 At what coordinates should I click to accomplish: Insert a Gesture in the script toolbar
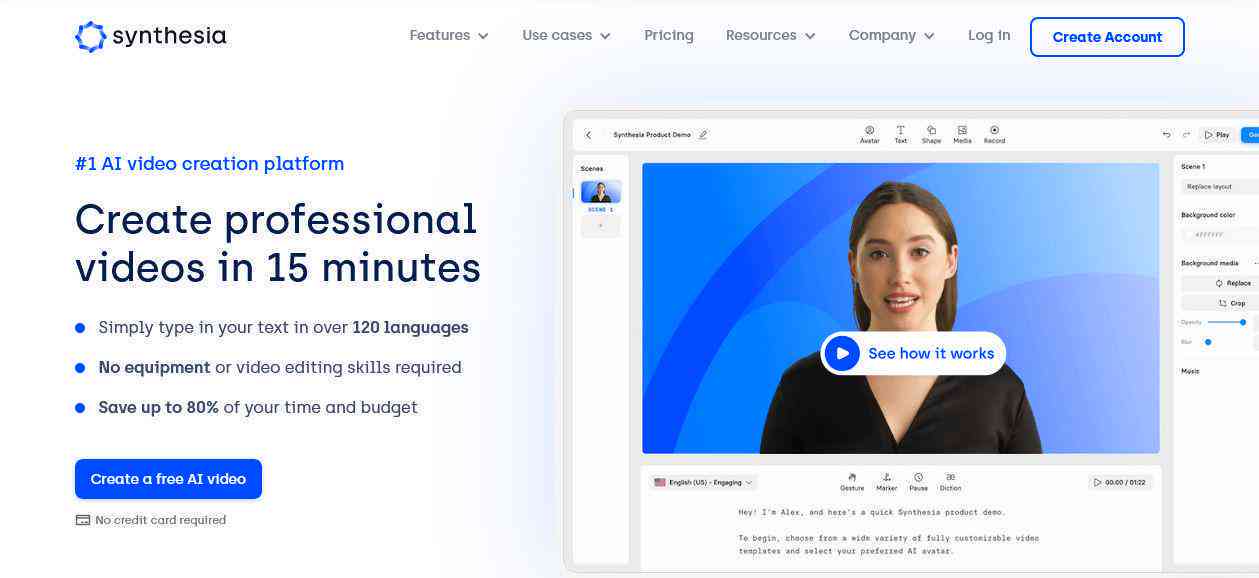[852, 481]
